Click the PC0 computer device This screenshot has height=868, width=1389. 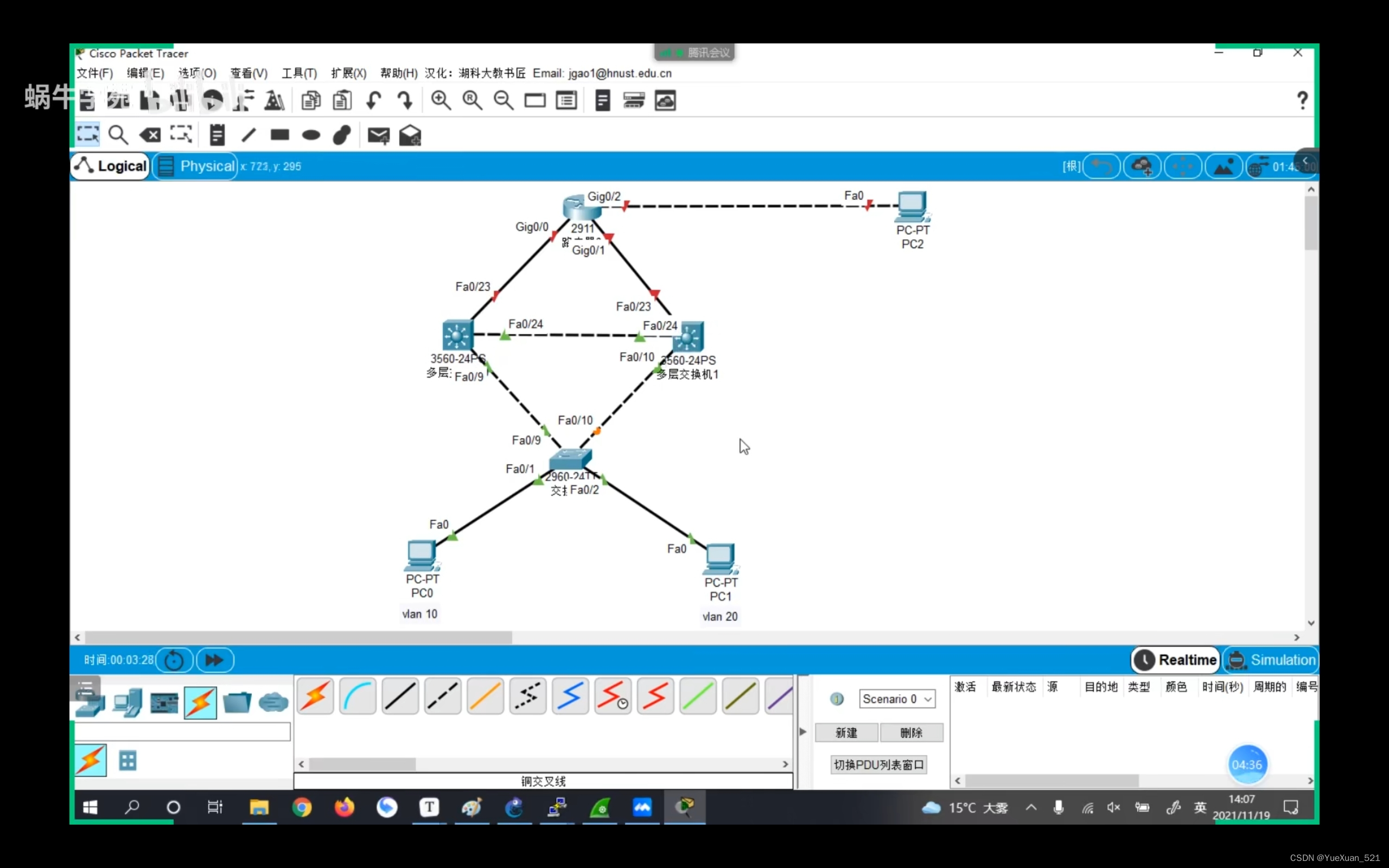(422, 556)
